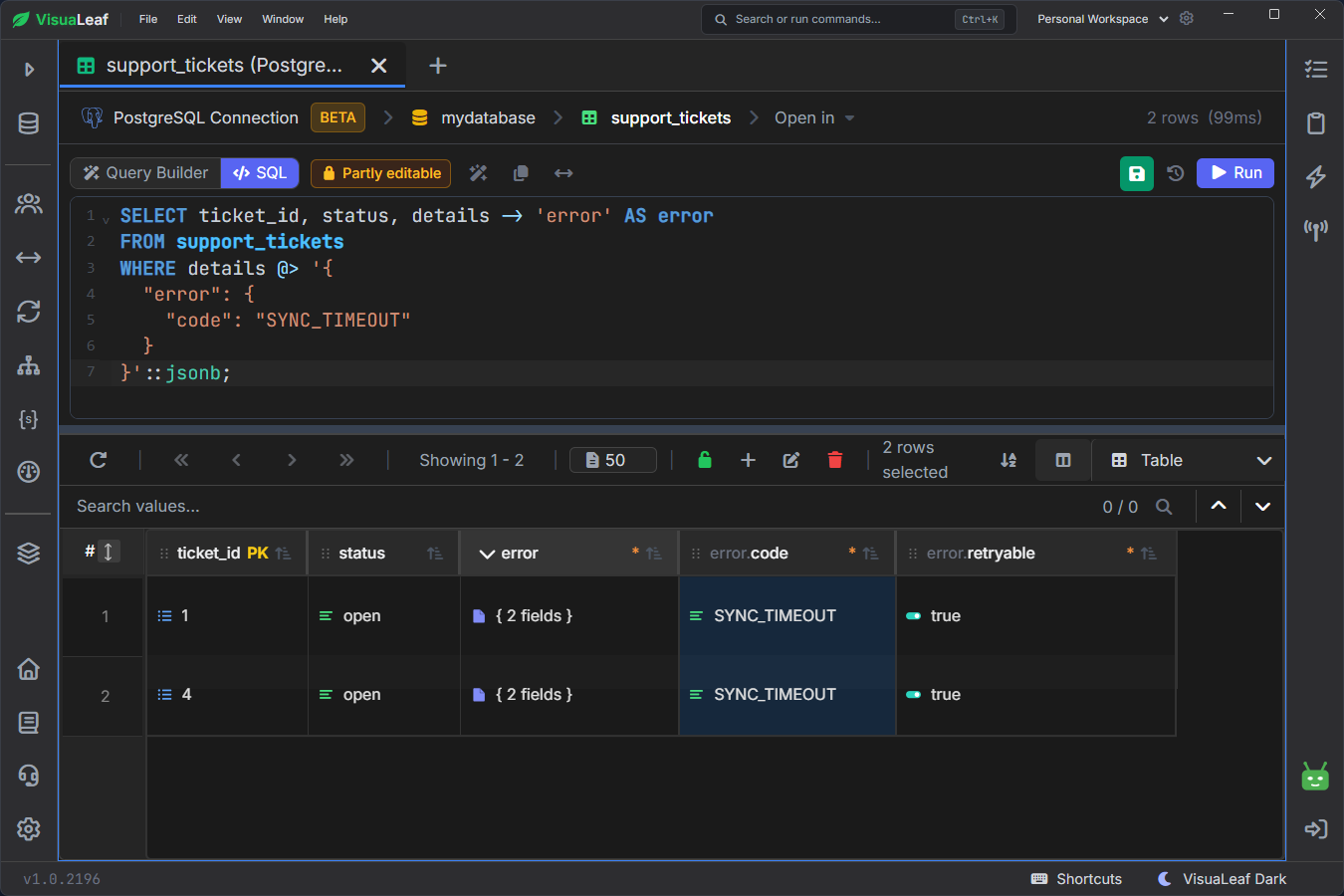1344x896 pixels.
Task: Focus the Search values field
Action: 577,507
